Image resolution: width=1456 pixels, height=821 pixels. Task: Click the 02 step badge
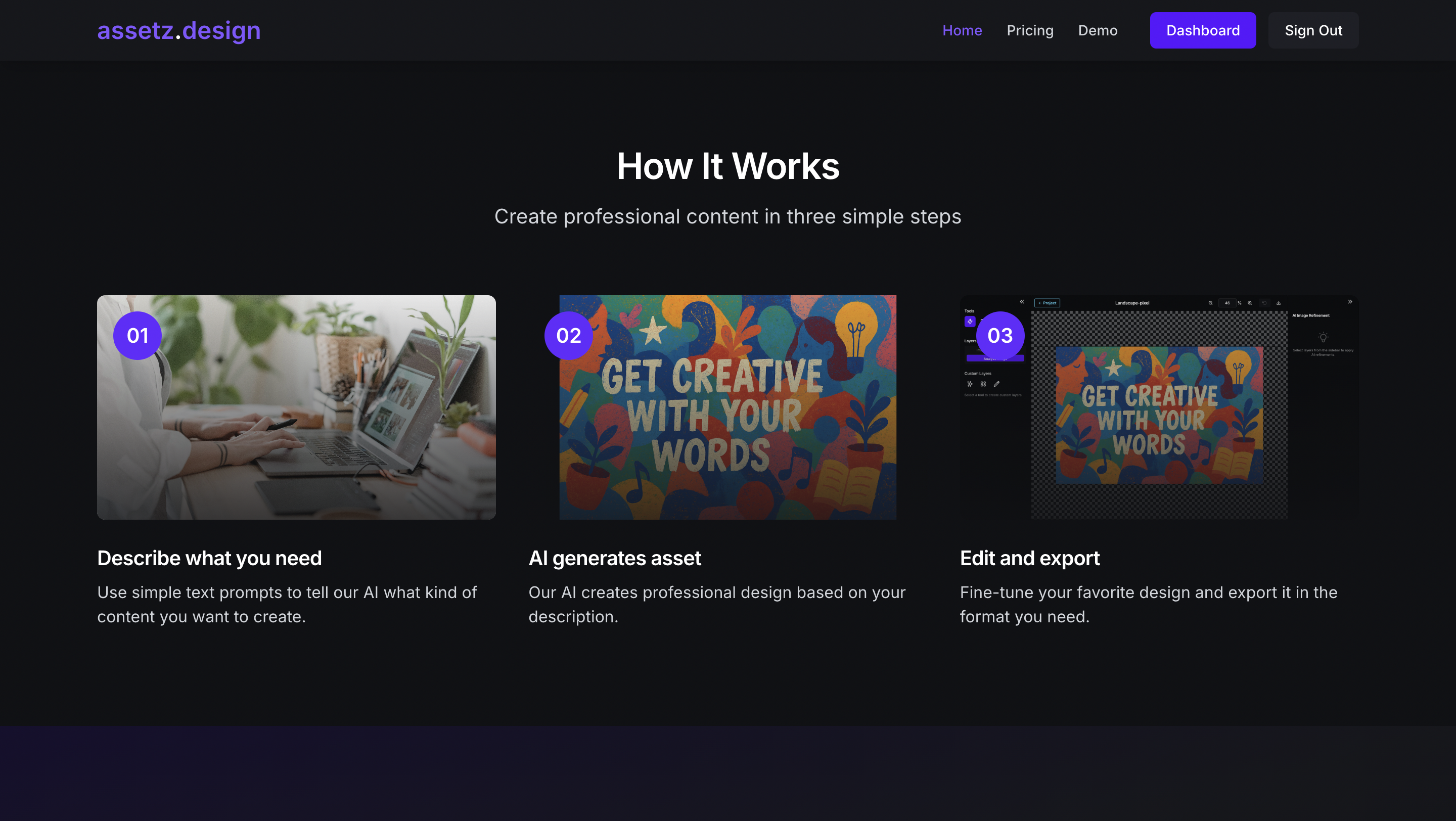(569, 336)
